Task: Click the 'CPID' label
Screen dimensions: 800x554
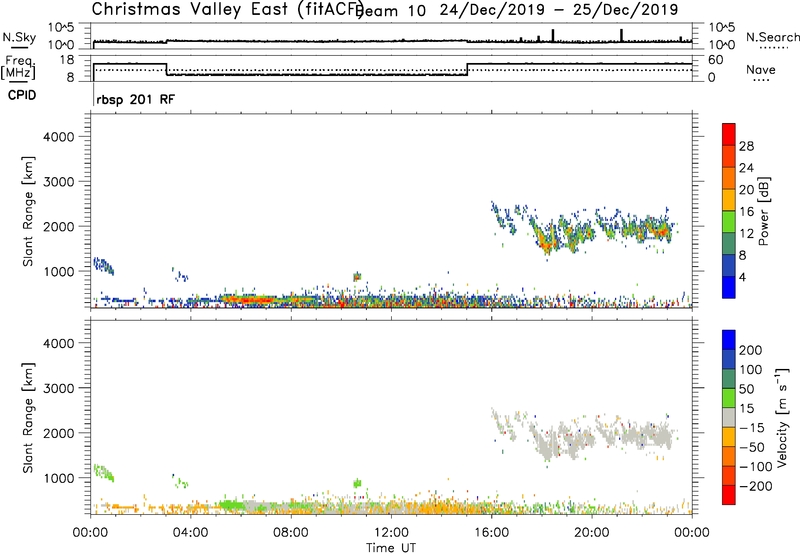Action: pos(22,95)
